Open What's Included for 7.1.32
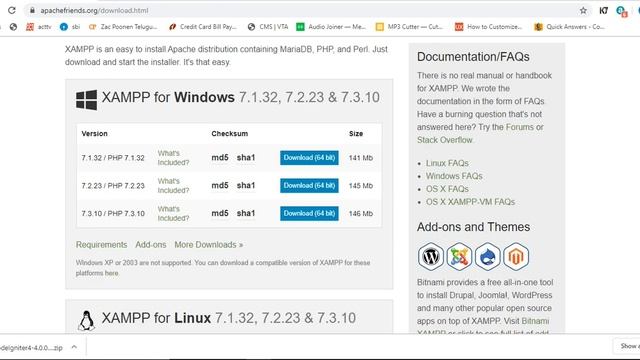Screen dimensions: 640x360 pyautogui.click(x=173, y=158)
